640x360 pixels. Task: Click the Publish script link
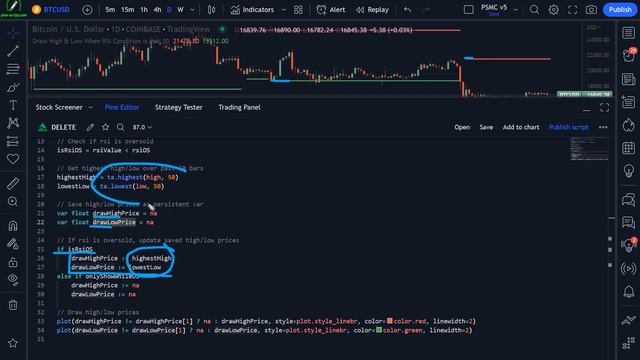tap(569, 127)
